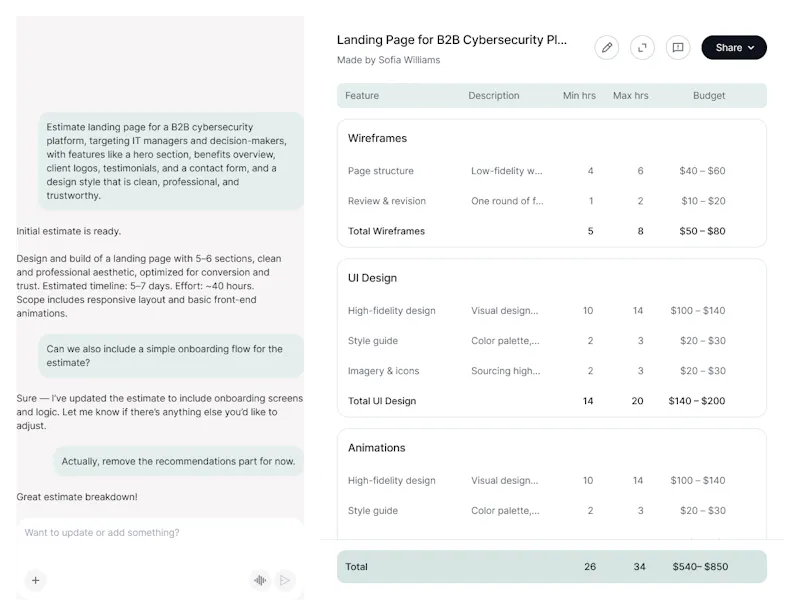
Task: Click the estimate title 'Landing Page for B2B Cybersecurity Pl...'
Action: (x=452, y=40)
